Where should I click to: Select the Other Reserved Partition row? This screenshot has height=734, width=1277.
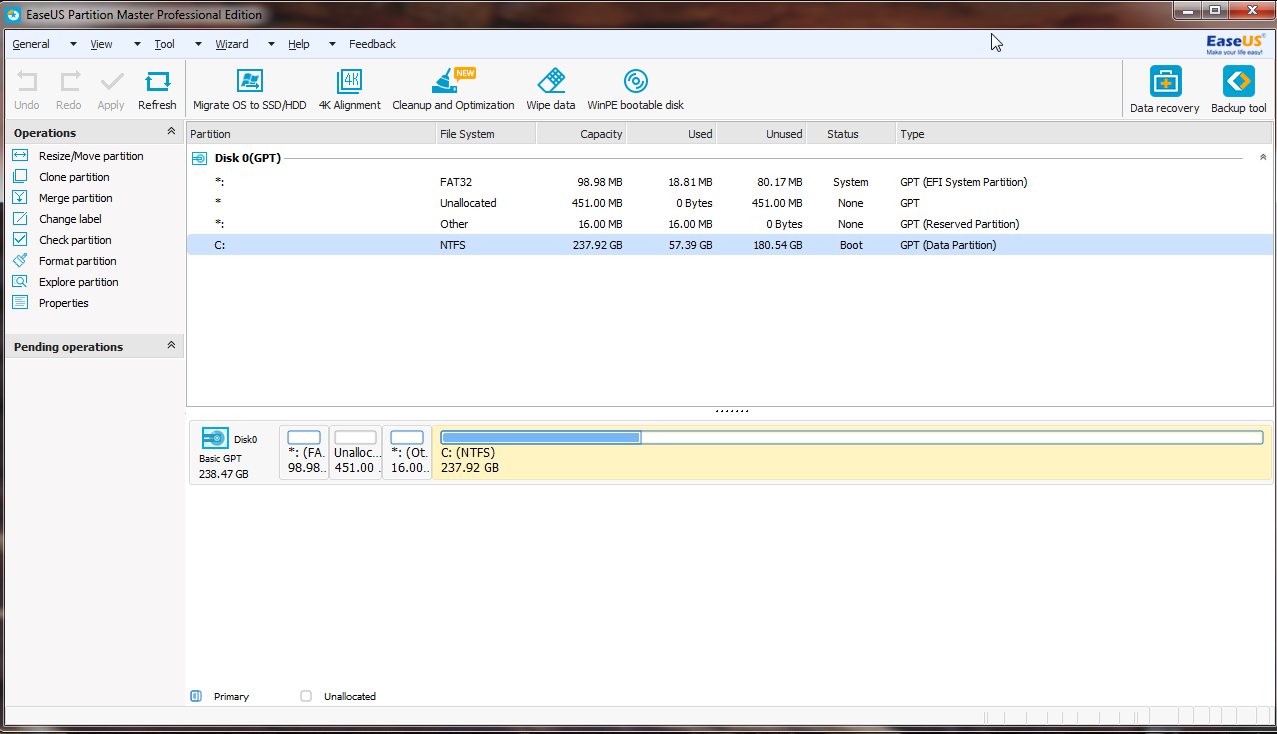(729, 224)
